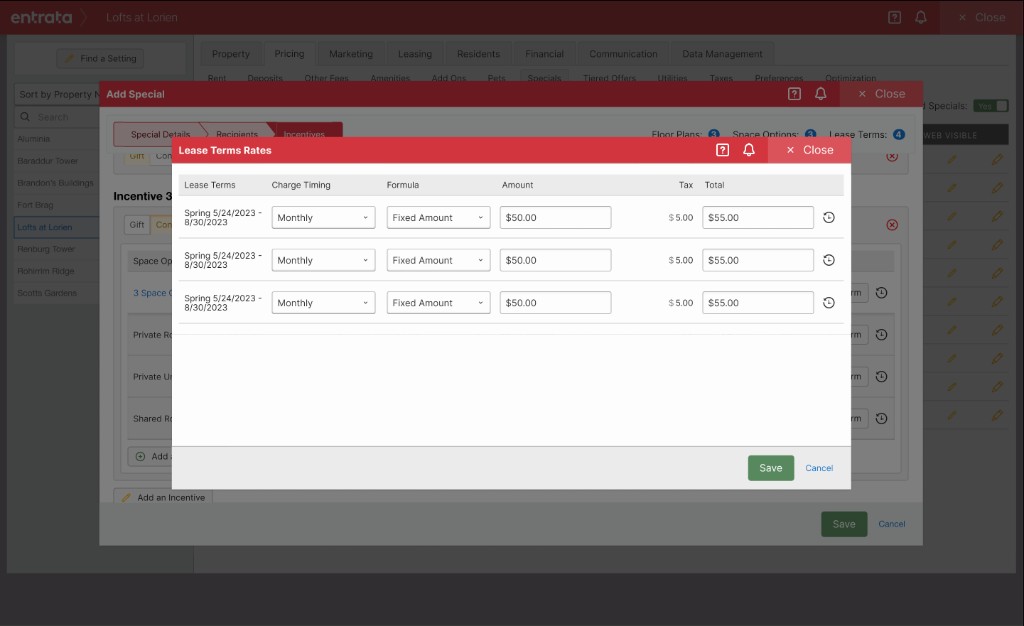Open the Residents tab
The width and height of the screenshot is (1024, 626).
pos(478,54)
